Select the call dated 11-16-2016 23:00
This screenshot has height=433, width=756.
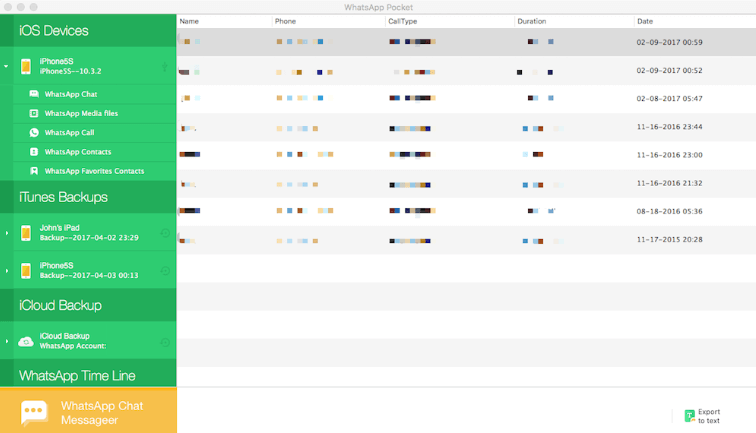(466, 155)
